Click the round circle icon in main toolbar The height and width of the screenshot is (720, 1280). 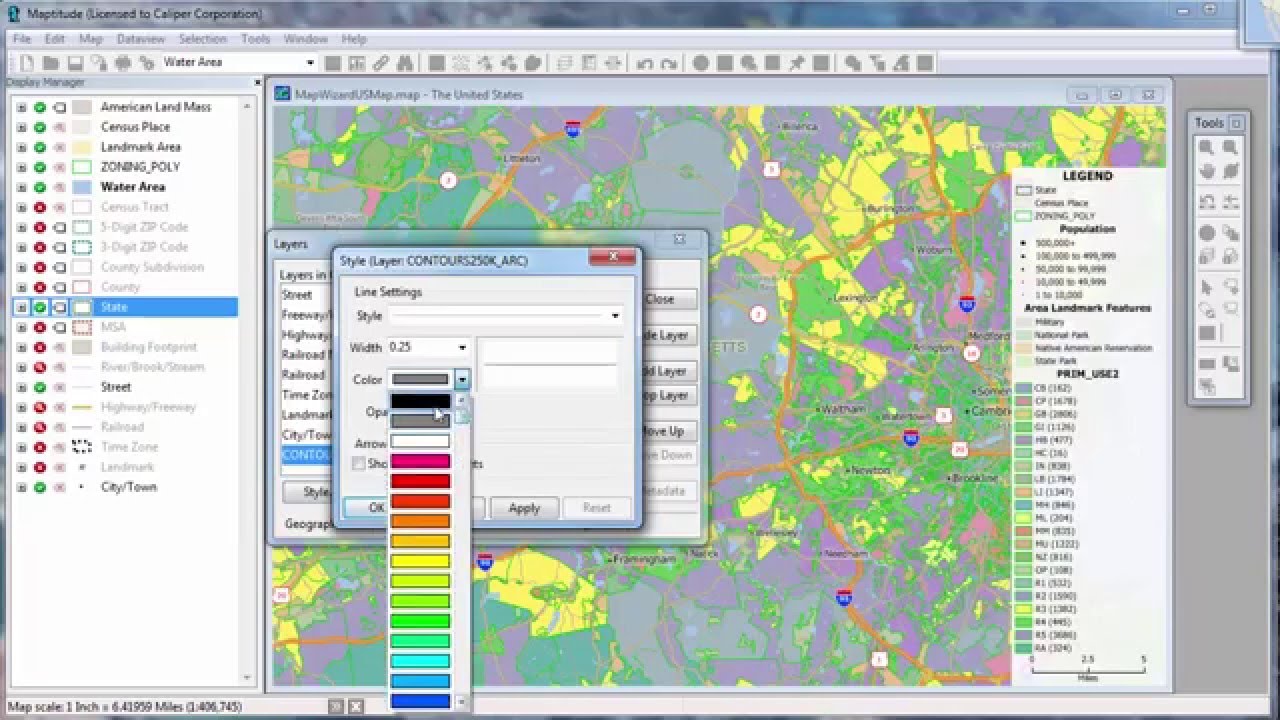coord(701,63)
